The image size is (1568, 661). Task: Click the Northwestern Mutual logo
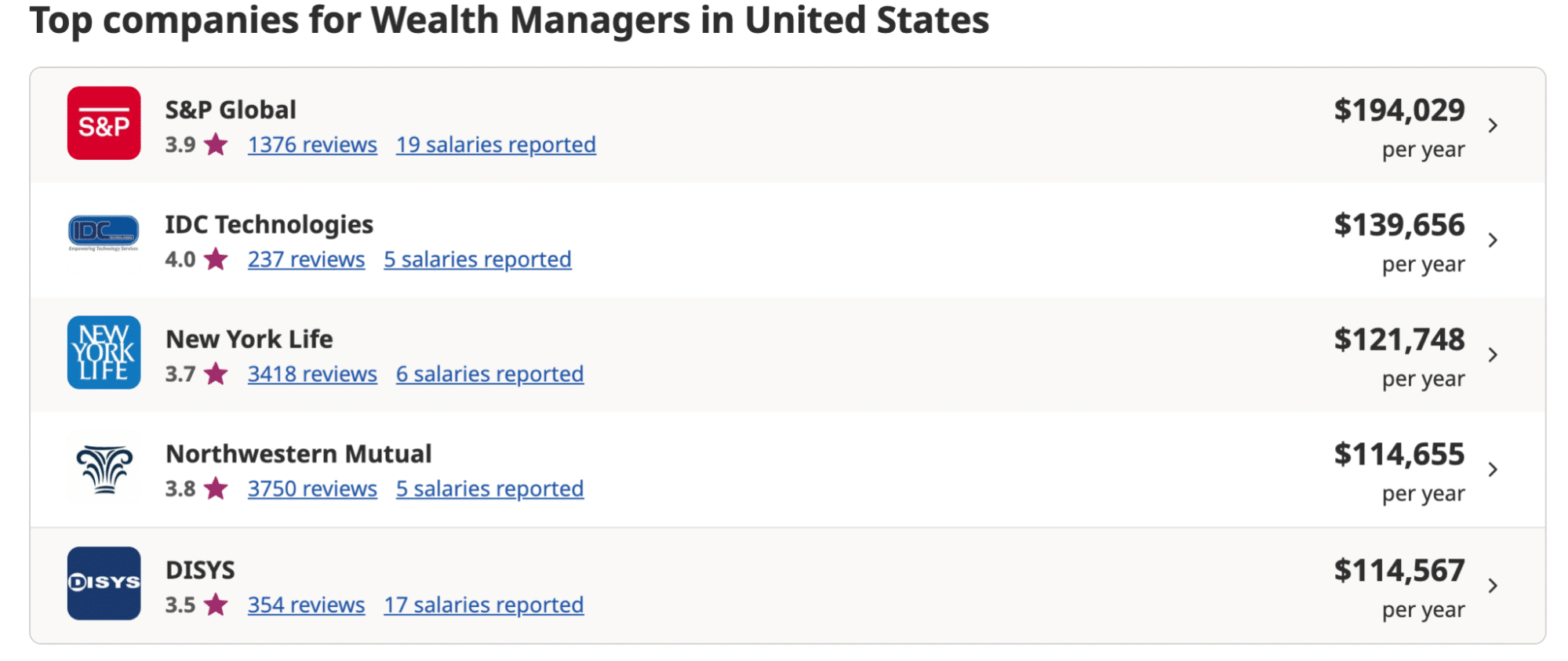pos(104,469)
